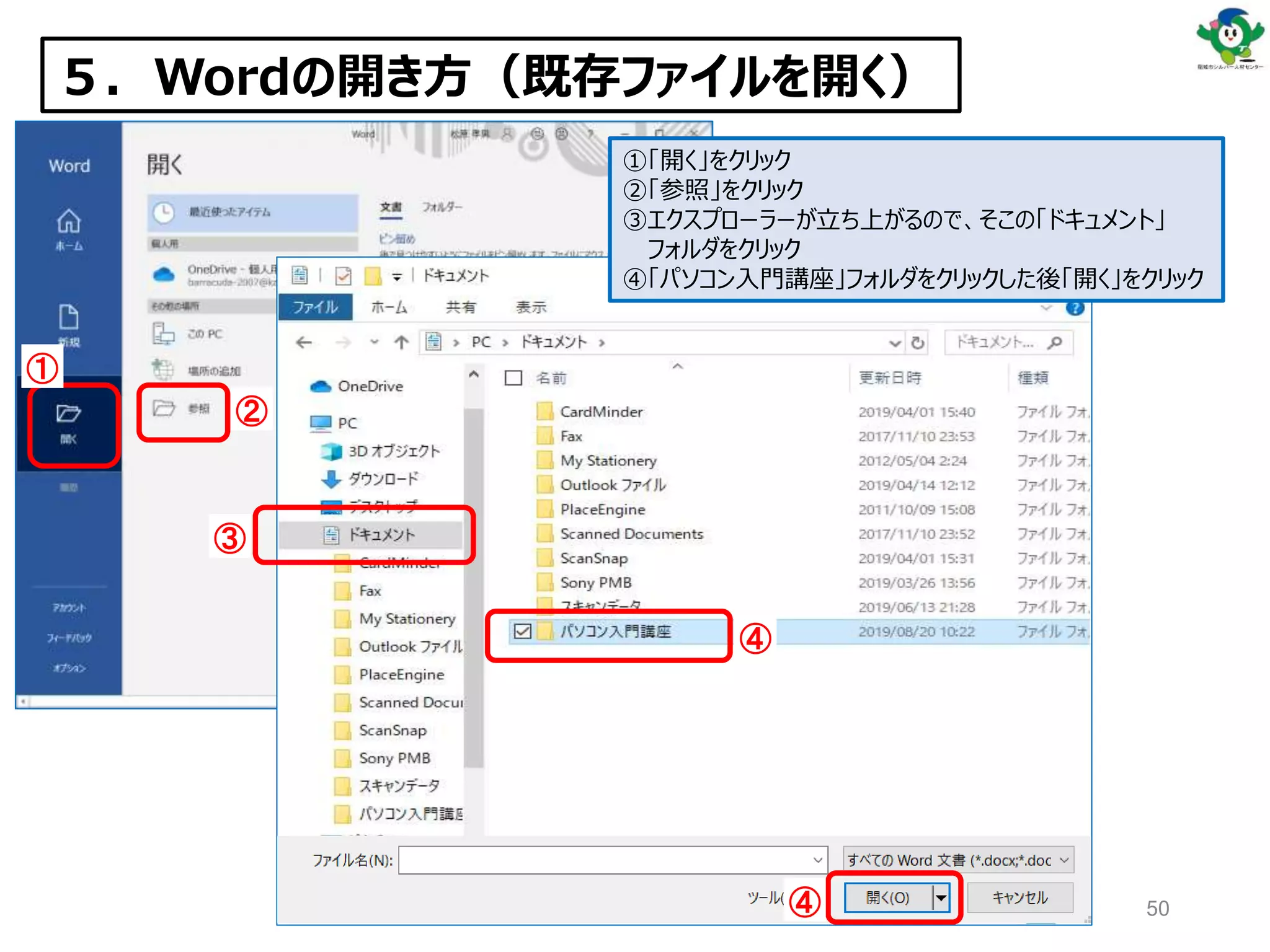1270x952 pixels.
Task: Expand the Explorer ribbon chevron
Action: (1046, 308)
